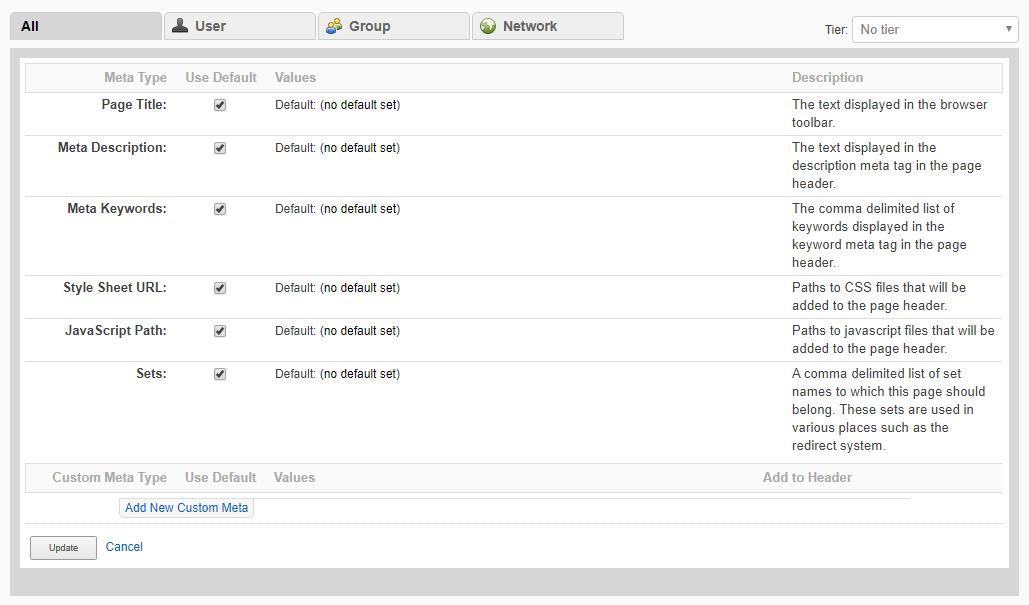Uncheck Use Default for Sets

220,374
